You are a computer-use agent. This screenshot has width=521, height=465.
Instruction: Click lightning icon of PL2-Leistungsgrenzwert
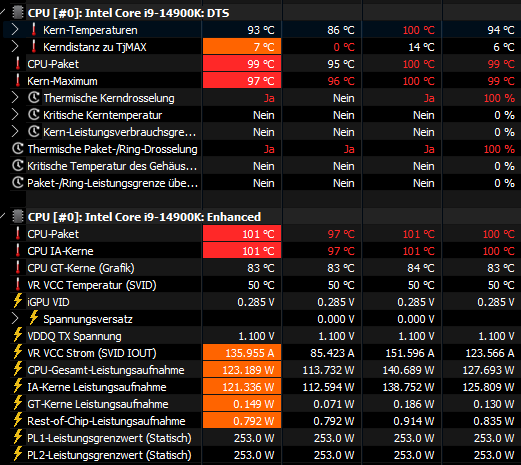pyautogui.click(x=18, y=454)
